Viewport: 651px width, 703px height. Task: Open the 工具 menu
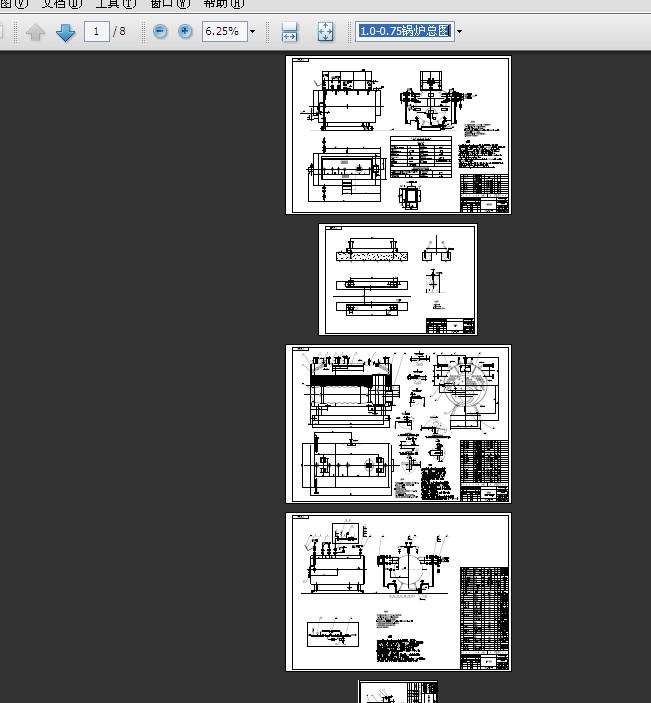click(115, 4)
